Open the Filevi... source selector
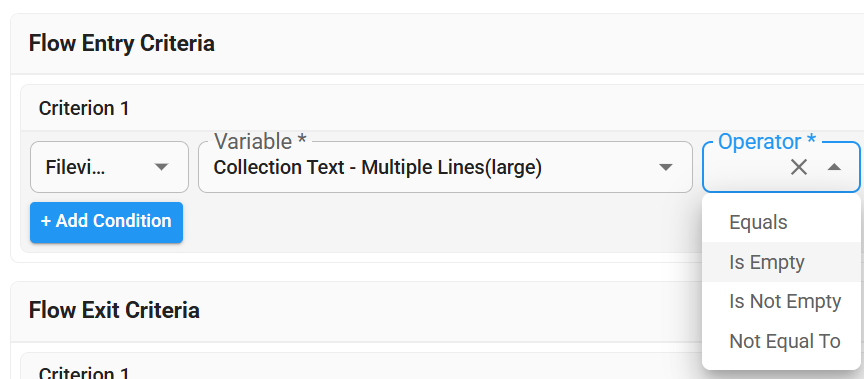The height and width of the screenshot is (379, 864). 109,167
